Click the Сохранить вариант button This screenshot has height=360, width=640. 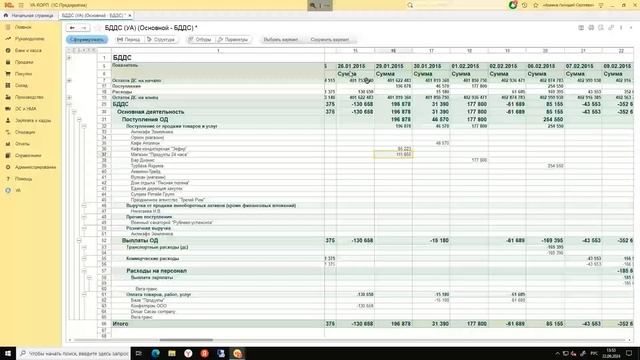click(330, 40)
